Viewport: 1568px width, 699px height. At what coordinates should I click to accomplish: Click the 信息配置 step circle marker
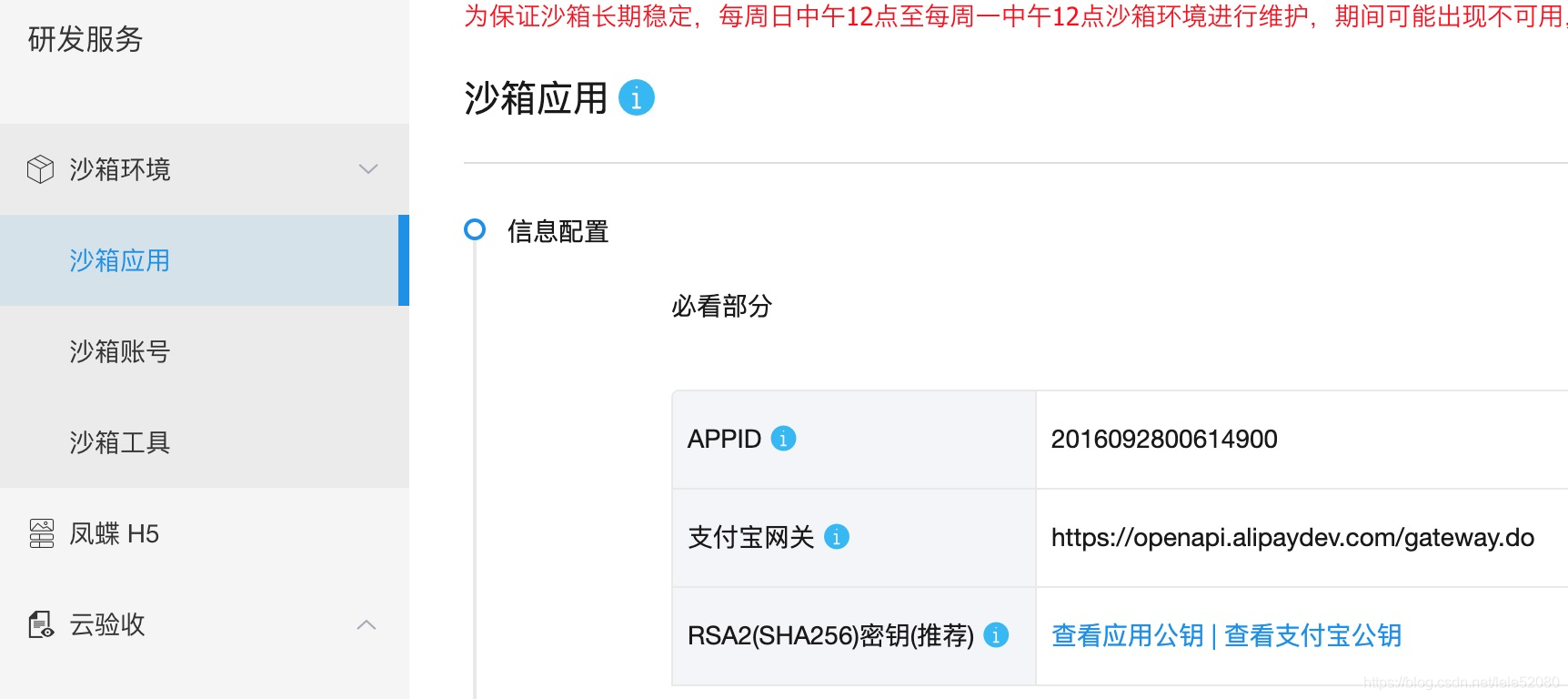point(475,229)
